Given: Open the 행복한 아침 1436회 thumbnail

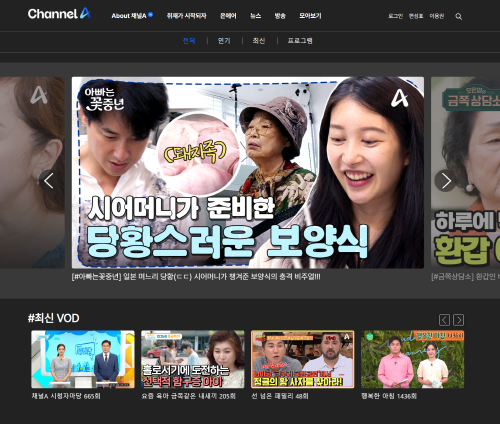Looking at the screenshot, I should click(x=412, y=359).
